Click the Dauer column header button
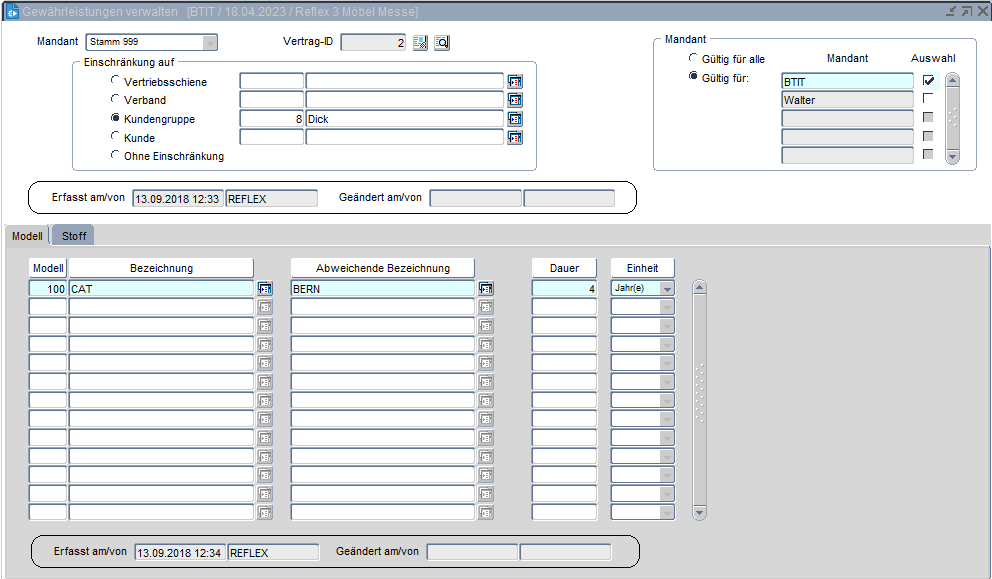 (x=564, y=268)
